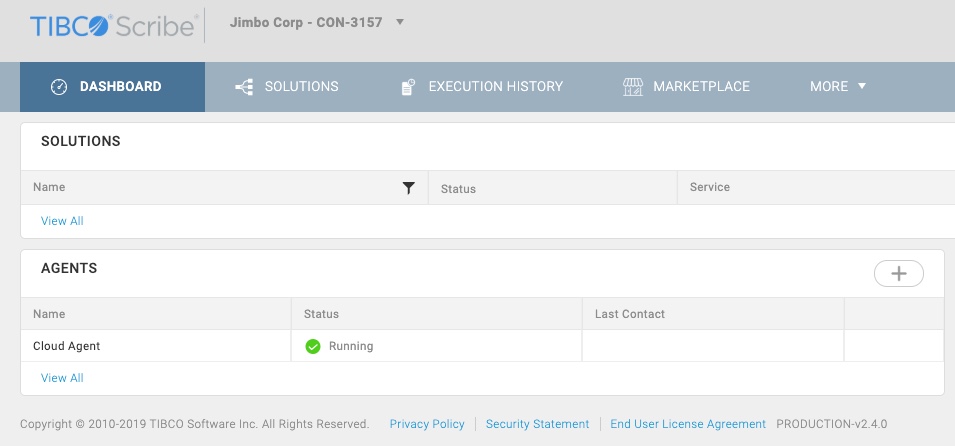Open the Jimbo Corp organization dropdown
The image size is (955, 446).
[317, 23]
